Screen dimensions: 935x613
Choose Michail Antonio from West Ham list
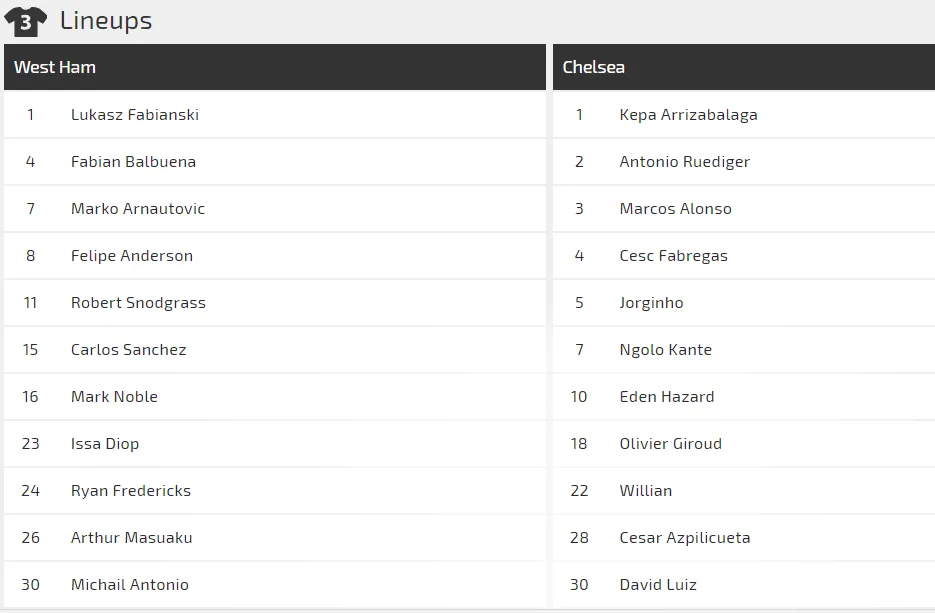click(130, 585)
